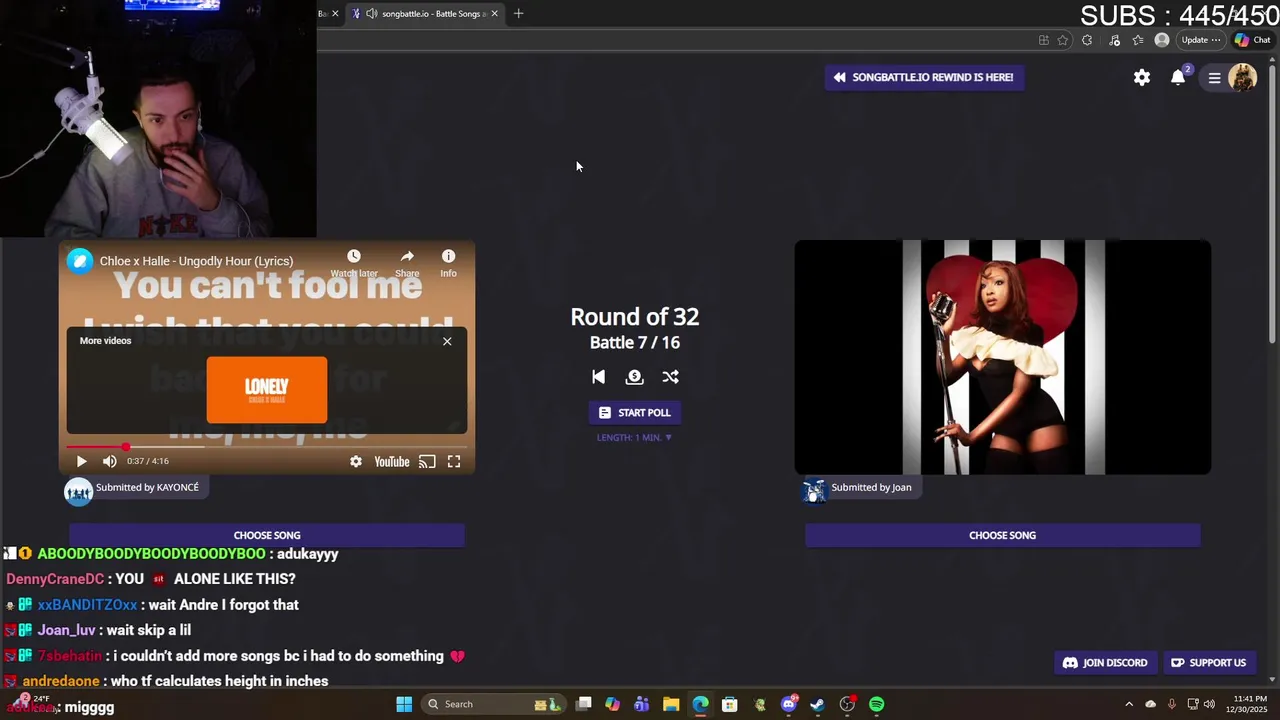The height and width of the screenshot is (720, 1280).
Task: Play the YouTube video
Action: (81, 461)
